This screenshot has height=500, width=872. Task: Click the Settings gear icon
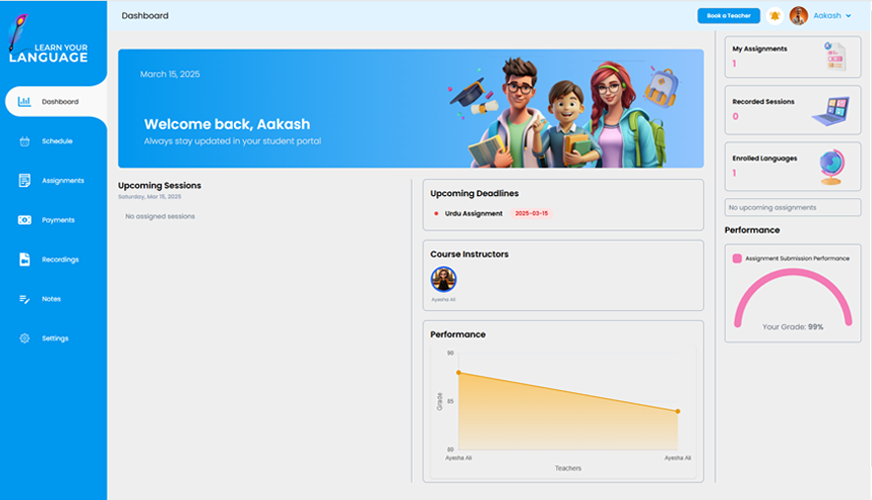point(24,339)
